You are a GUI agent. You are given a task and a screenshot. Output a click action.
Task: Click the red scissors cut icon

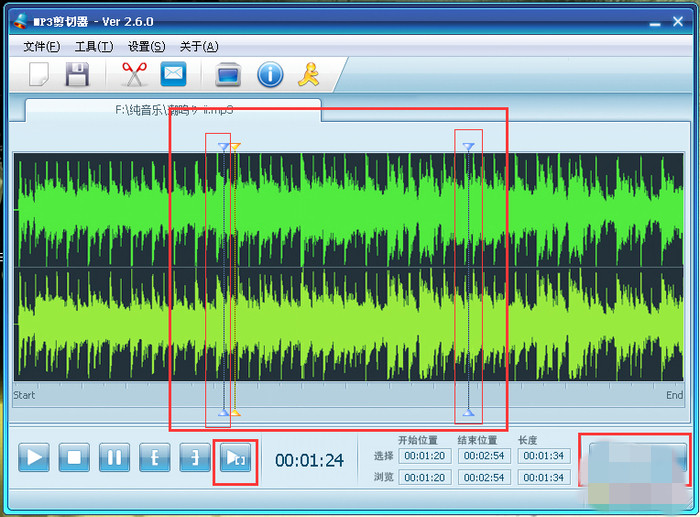pyautogui.click(x=134, y=74)
